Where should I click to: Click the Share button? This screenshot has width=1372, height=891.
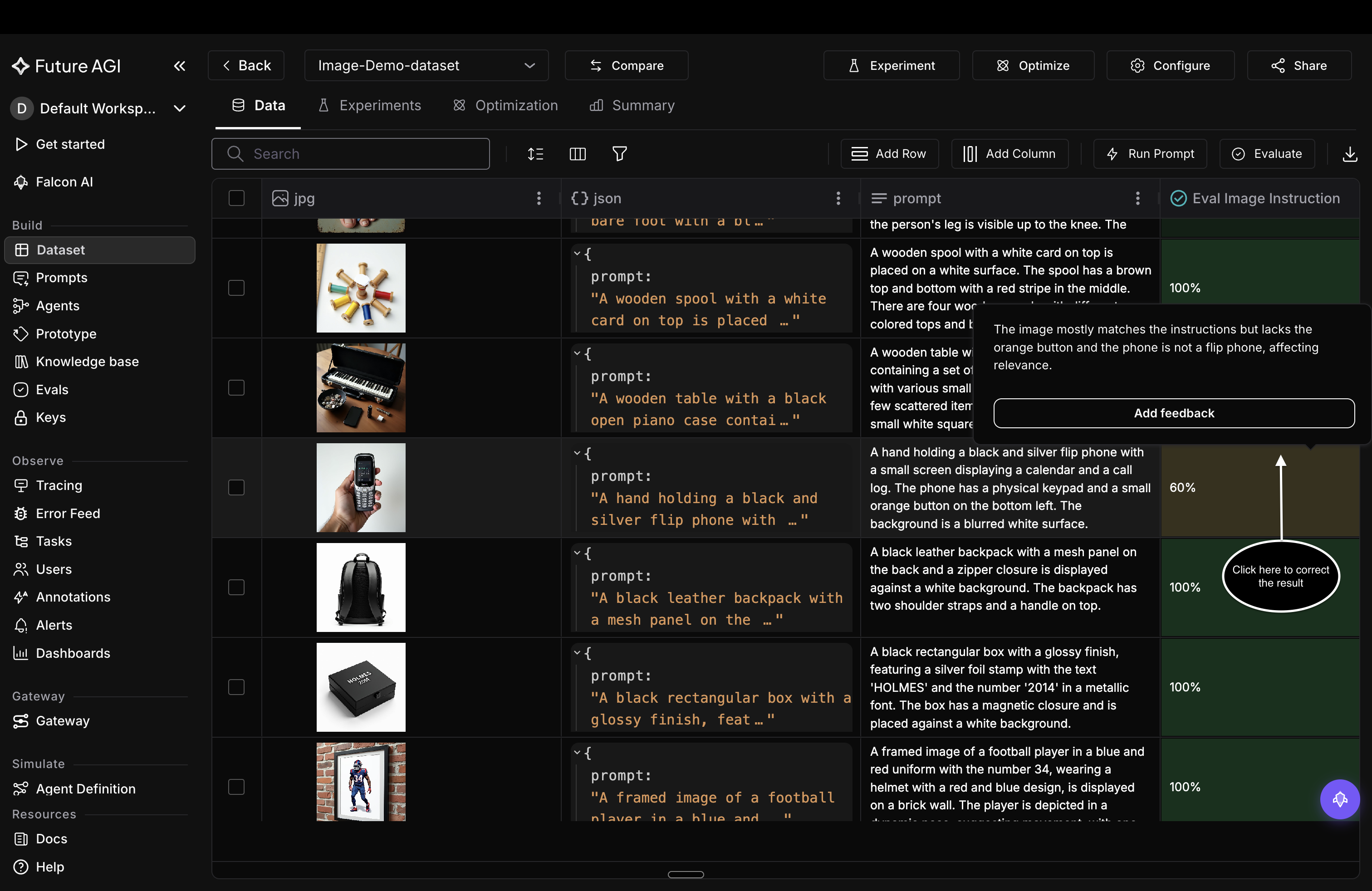[1299, 66]
